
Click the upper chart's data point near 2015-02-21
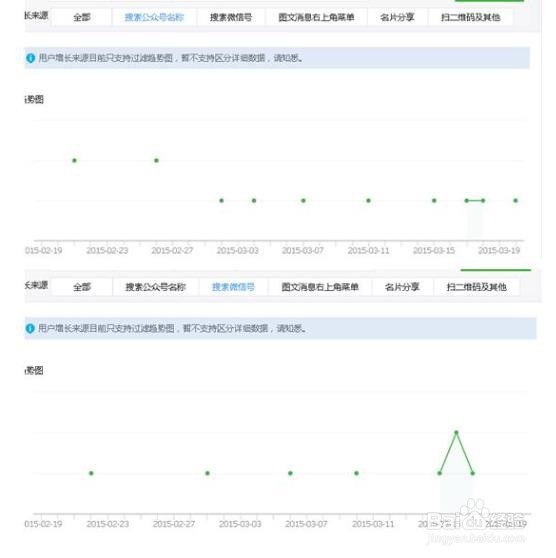pyautogui.click(x=74, y=160)
